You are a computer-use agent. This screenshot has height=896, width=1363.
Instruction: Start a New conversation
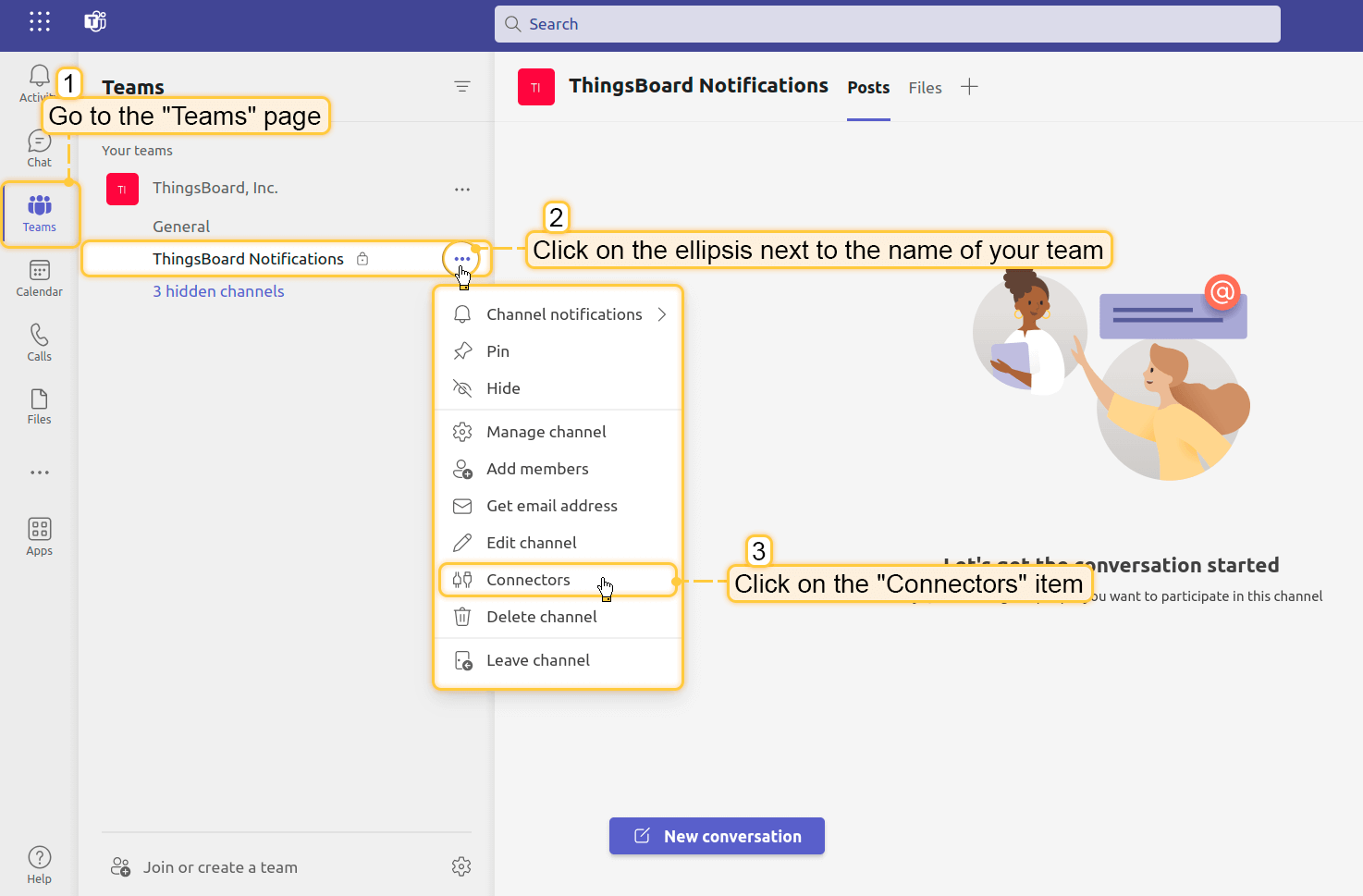(x=717, y=836)
